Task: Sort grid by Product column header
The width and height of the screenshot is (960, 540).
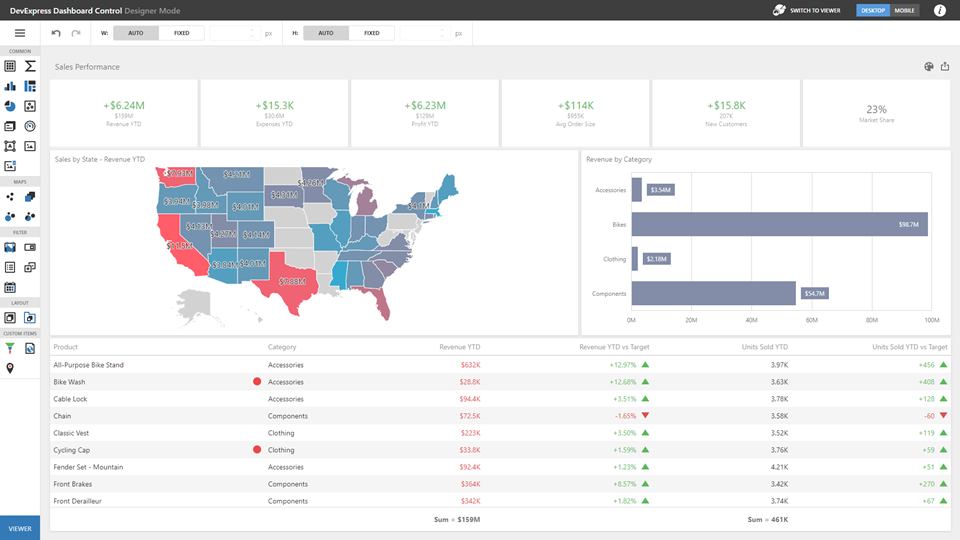Action: pos(66,347)
